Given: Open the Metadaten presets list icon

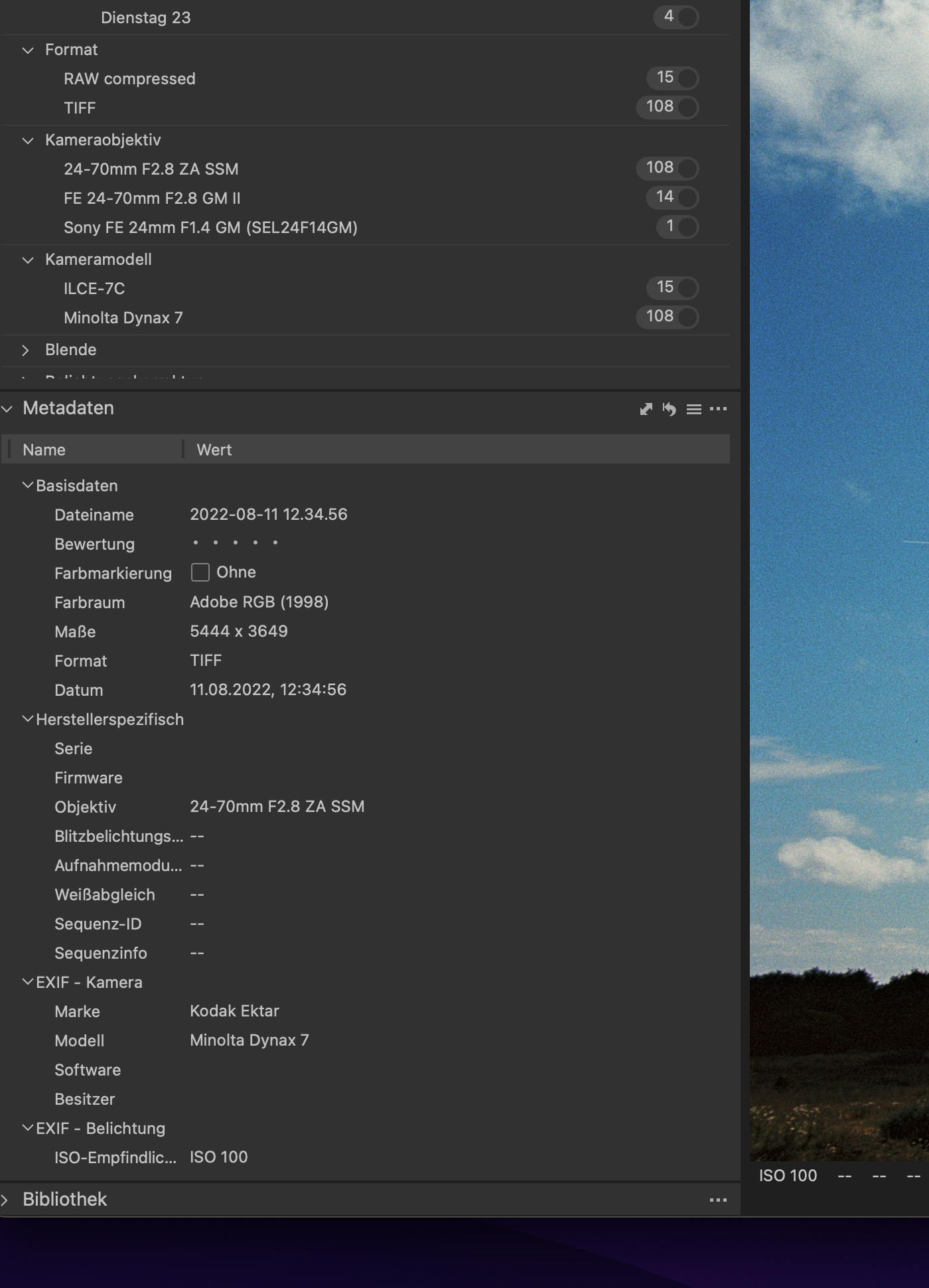Looking at the screenshot, I should click(693, 409).
